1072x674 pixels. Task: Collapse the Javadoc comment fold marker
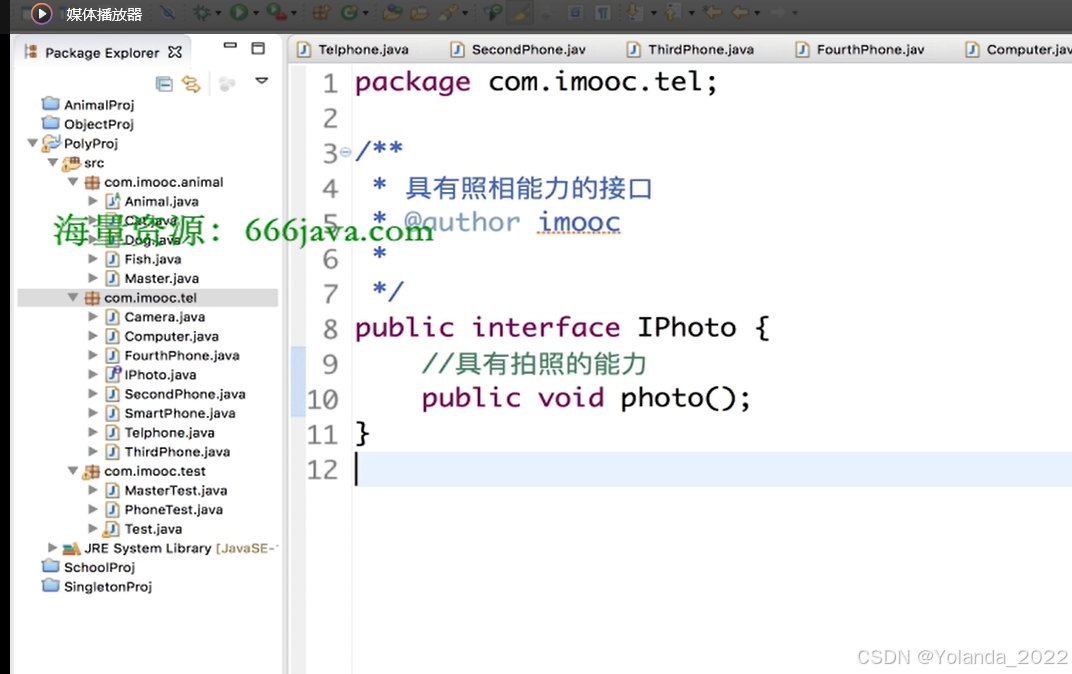(345, 152)
